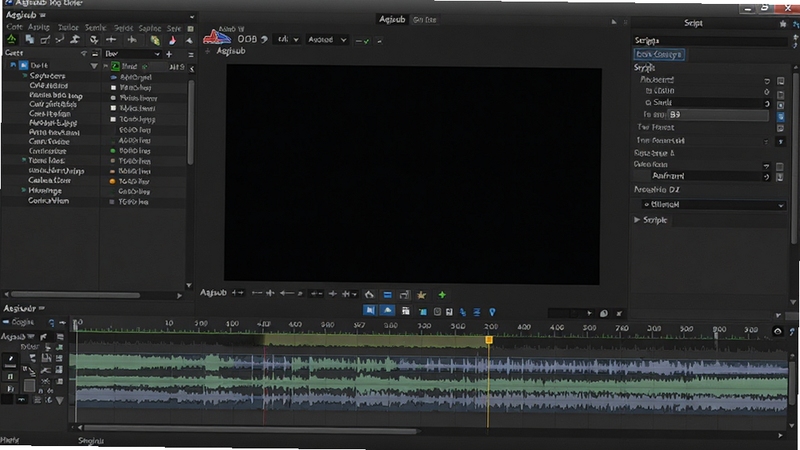This screenshot has height=450, width=800.
Task: Toggle the white checkbox just below the blue oval row
Action: (x=113, y=88)
